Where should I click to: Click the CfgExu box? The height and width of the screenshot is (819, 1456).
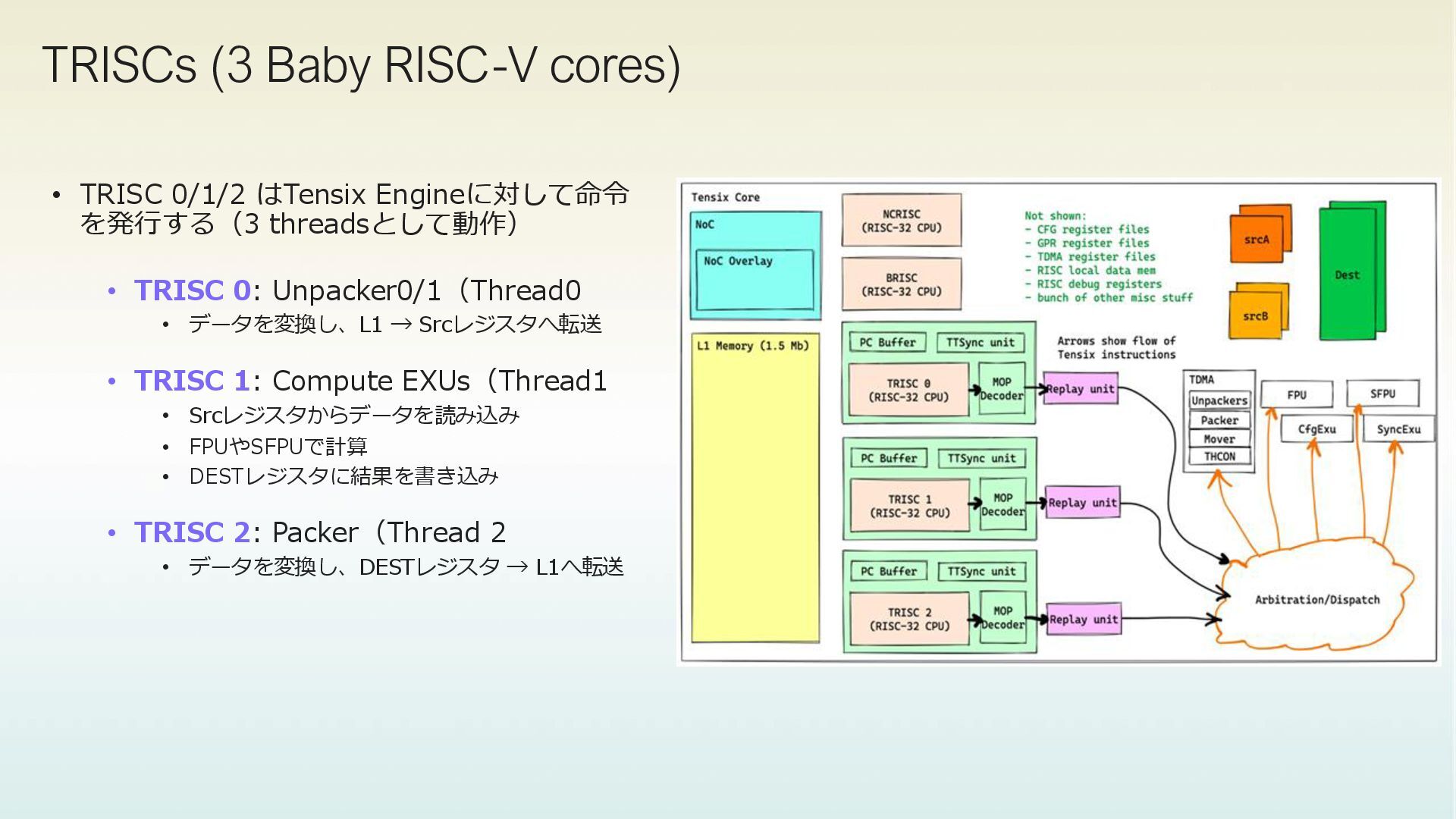click(x=1316, y=429)
